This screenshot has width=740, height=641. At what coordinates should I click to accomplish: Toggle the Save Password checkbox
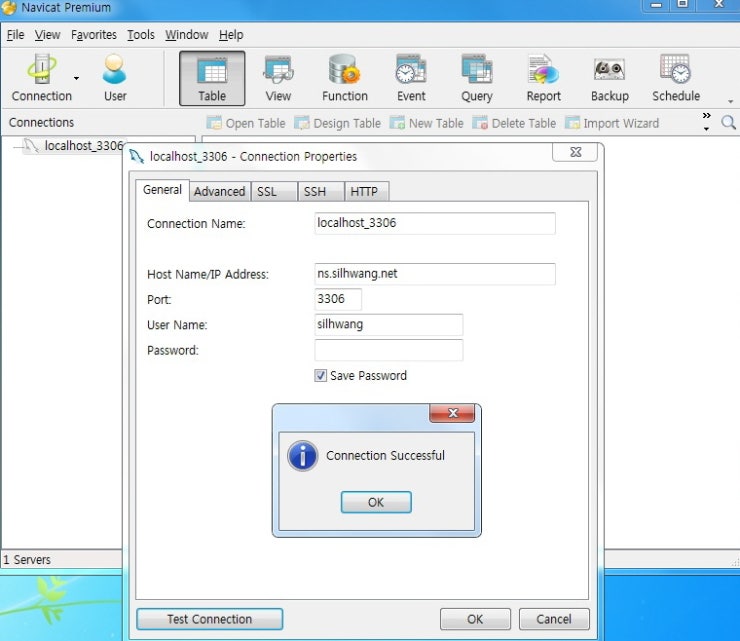click(x=320, y=376)
